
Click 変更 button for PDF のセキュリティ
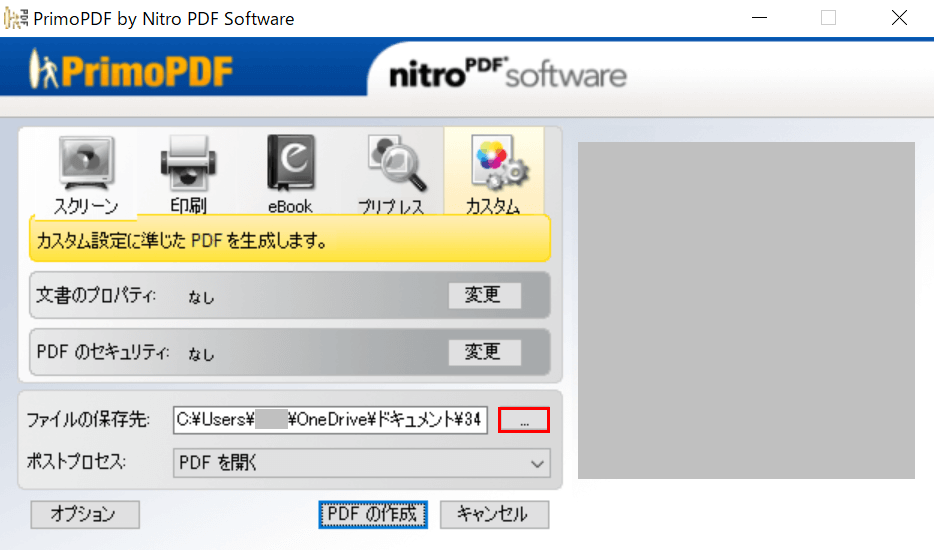point(484,352)
